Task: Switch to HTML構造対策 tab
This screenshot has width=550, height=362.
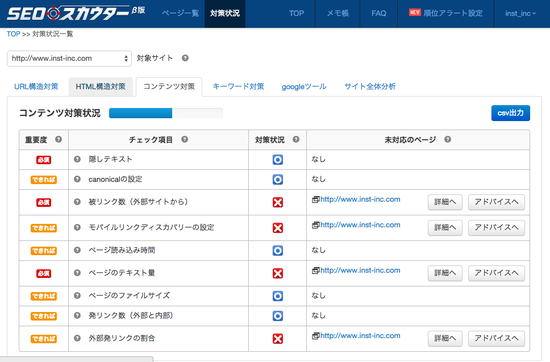Action: click(101, 87)
